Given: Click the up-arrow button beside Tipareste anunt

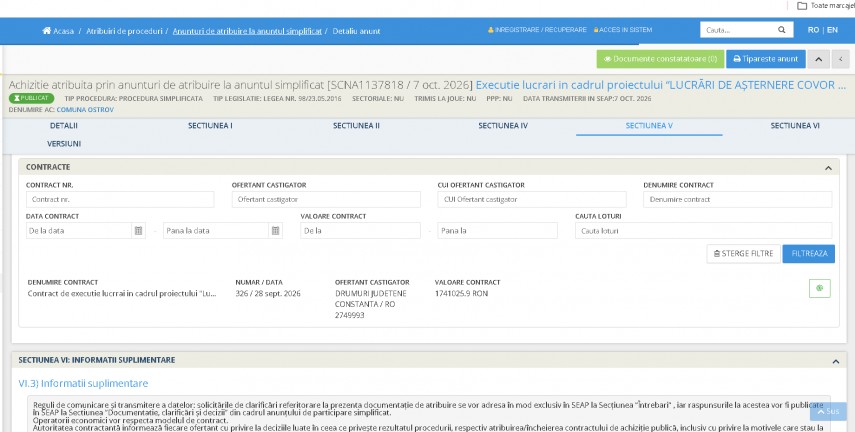Looking at the screenshot, I should pyautogui.click(x=818, y=59).
